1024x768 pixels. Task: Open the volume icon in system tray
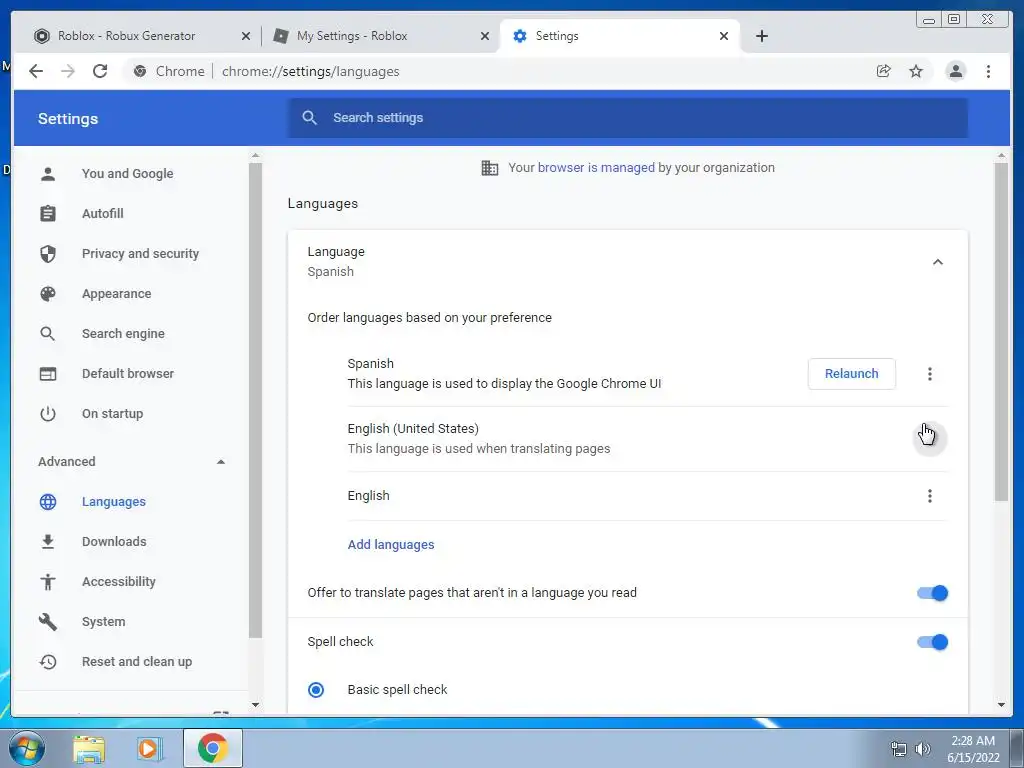point(922,749)
